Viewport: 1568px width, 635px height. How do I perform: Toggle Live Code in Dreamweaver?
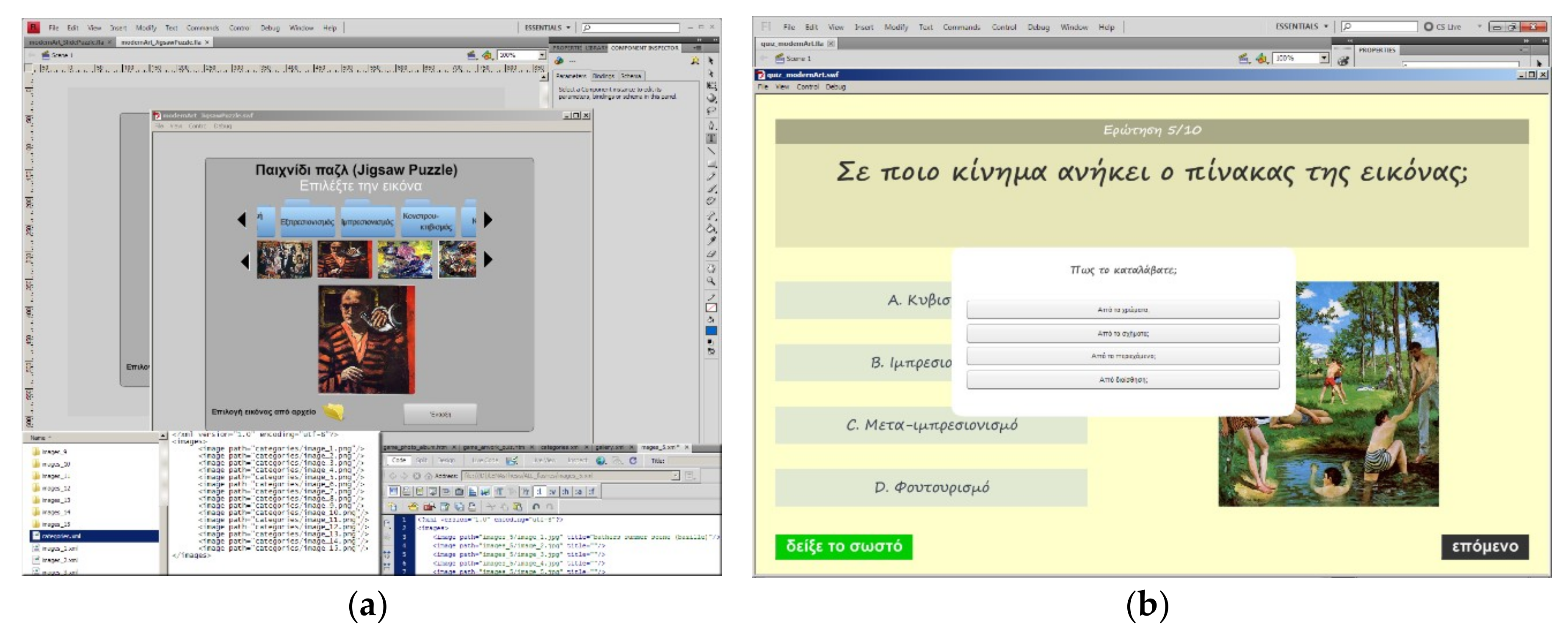(486, 461)
